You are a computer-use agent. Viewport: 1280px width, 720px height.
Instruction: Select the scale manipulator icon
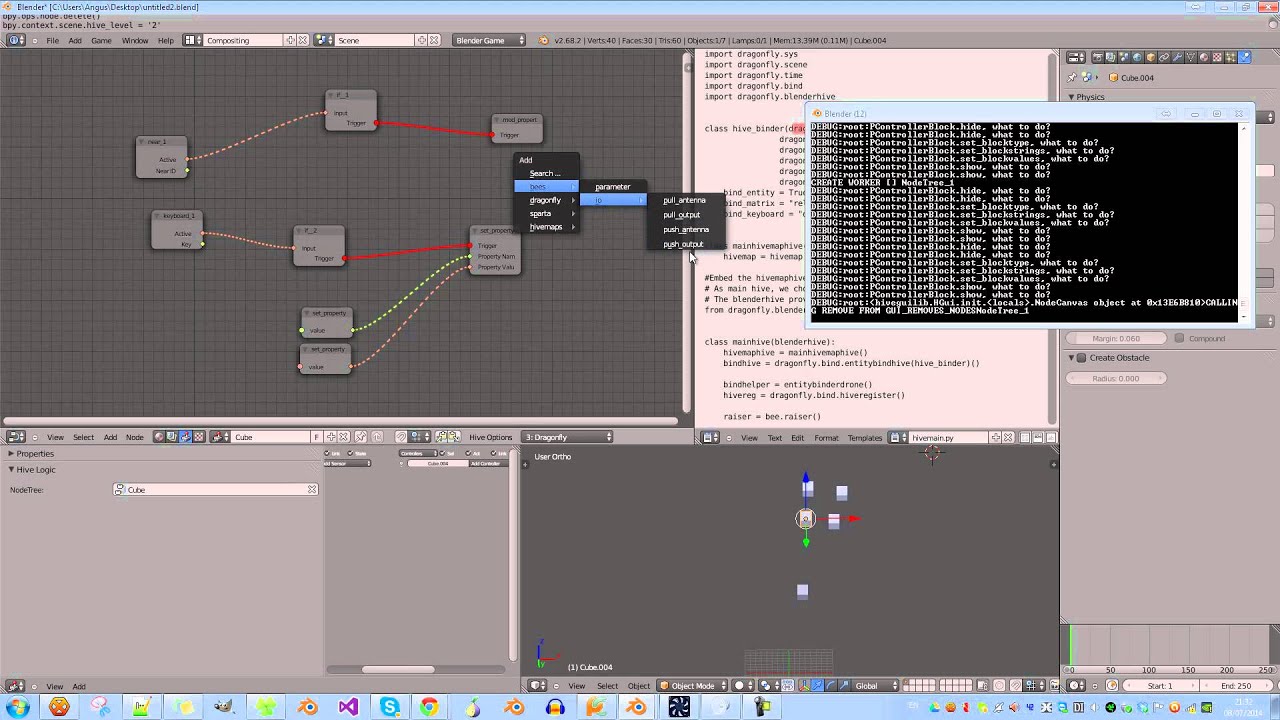coord(844,685)
